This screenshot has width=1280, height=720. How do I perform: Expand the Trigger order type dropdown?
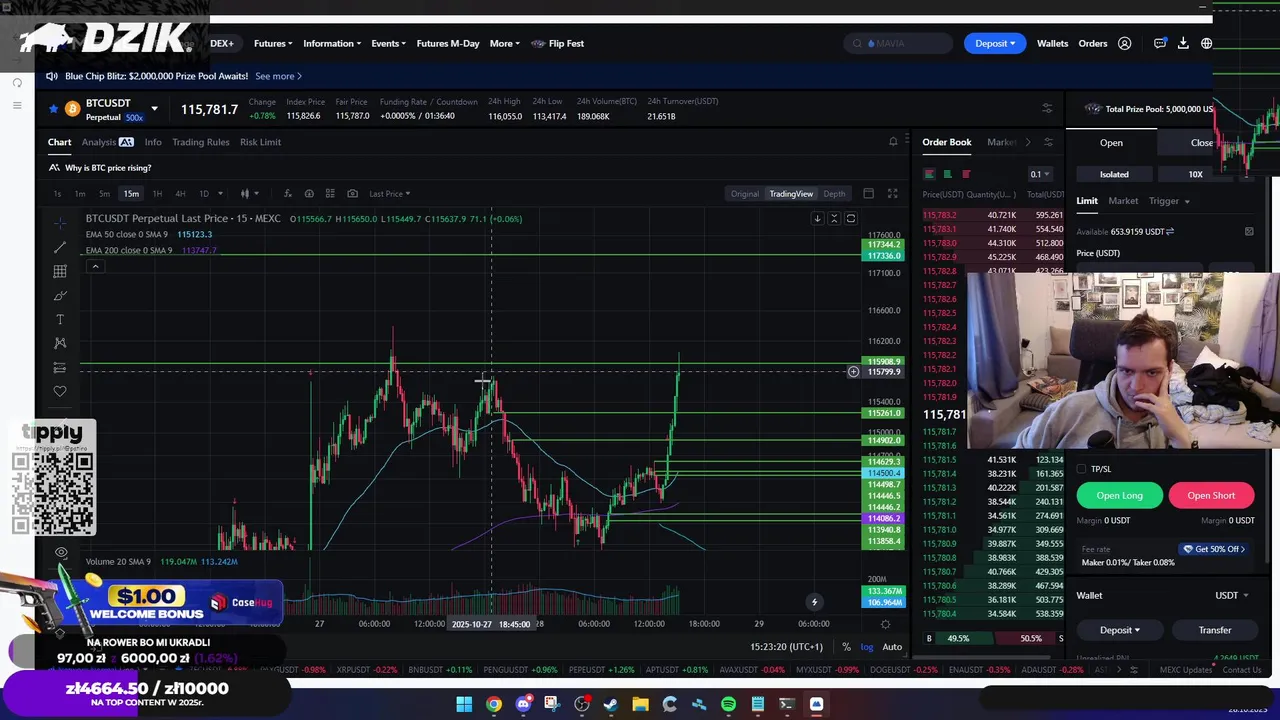(x=1168, y=201)
